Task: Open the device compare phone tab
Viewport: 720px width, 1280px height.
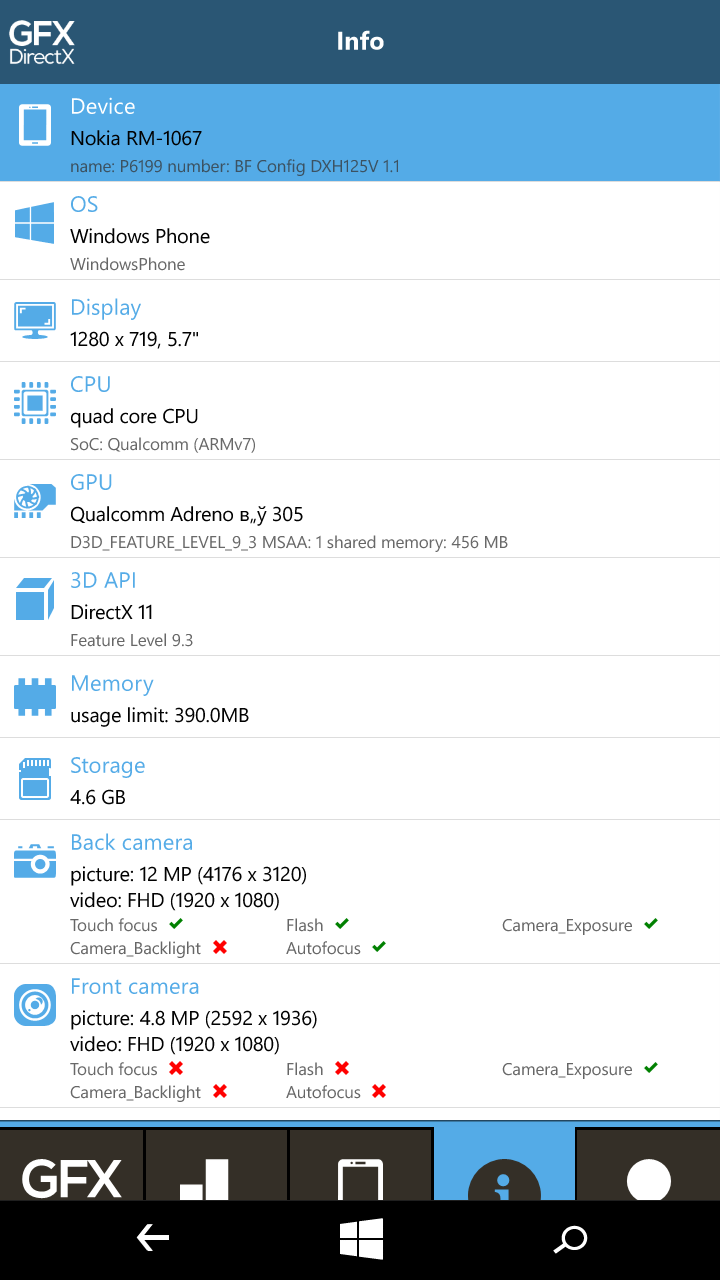Action: click(360, 1164)
